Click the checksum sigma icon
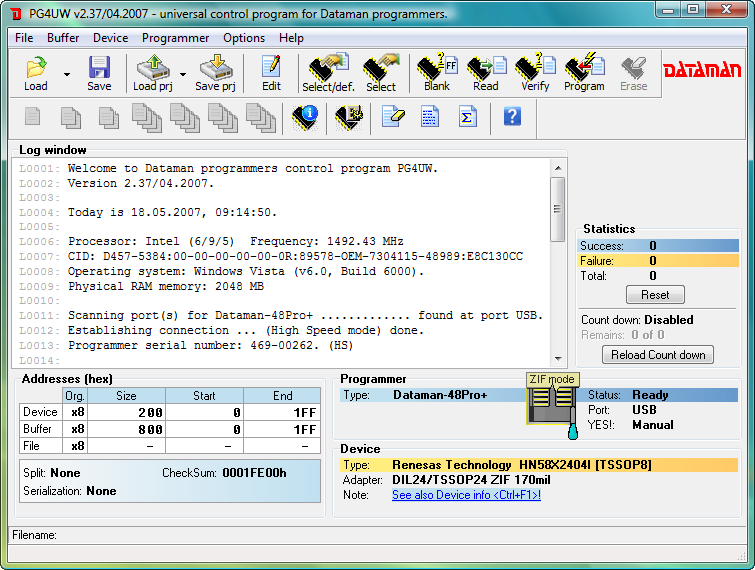755x570 pixels. (x=466, y=117)
